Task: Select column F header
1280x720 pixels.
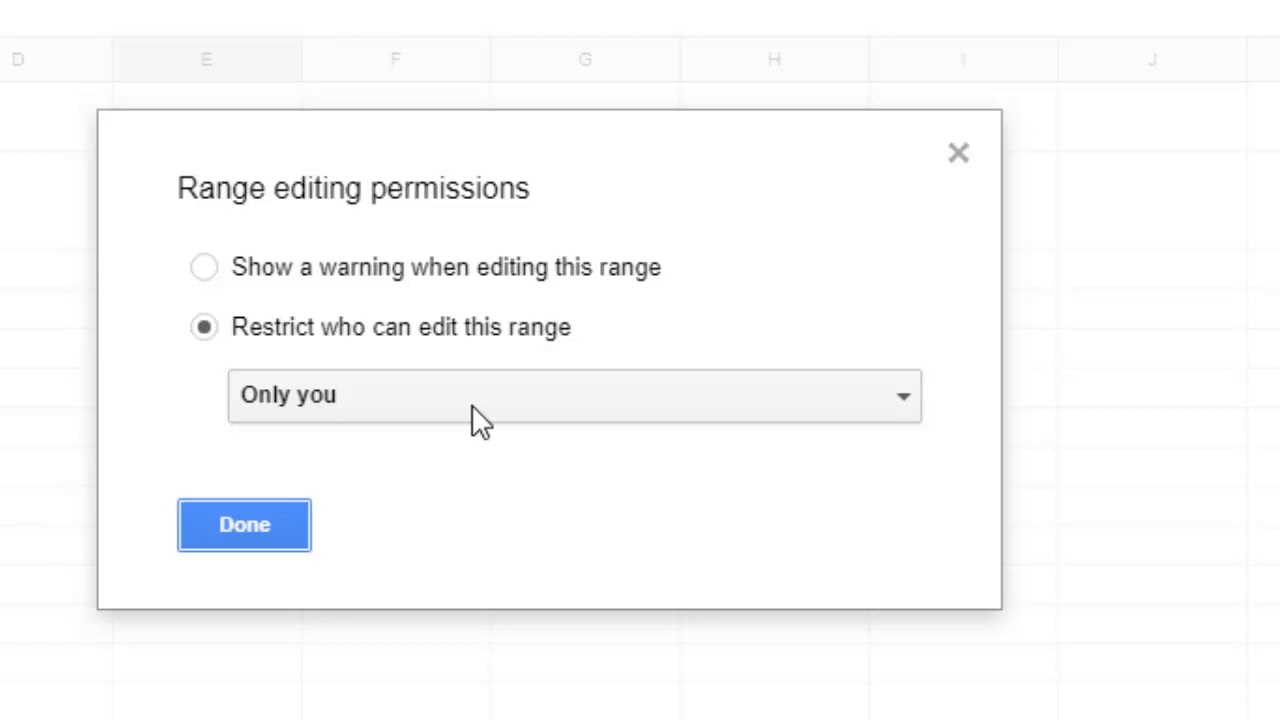Action: (x=396, y=60)
